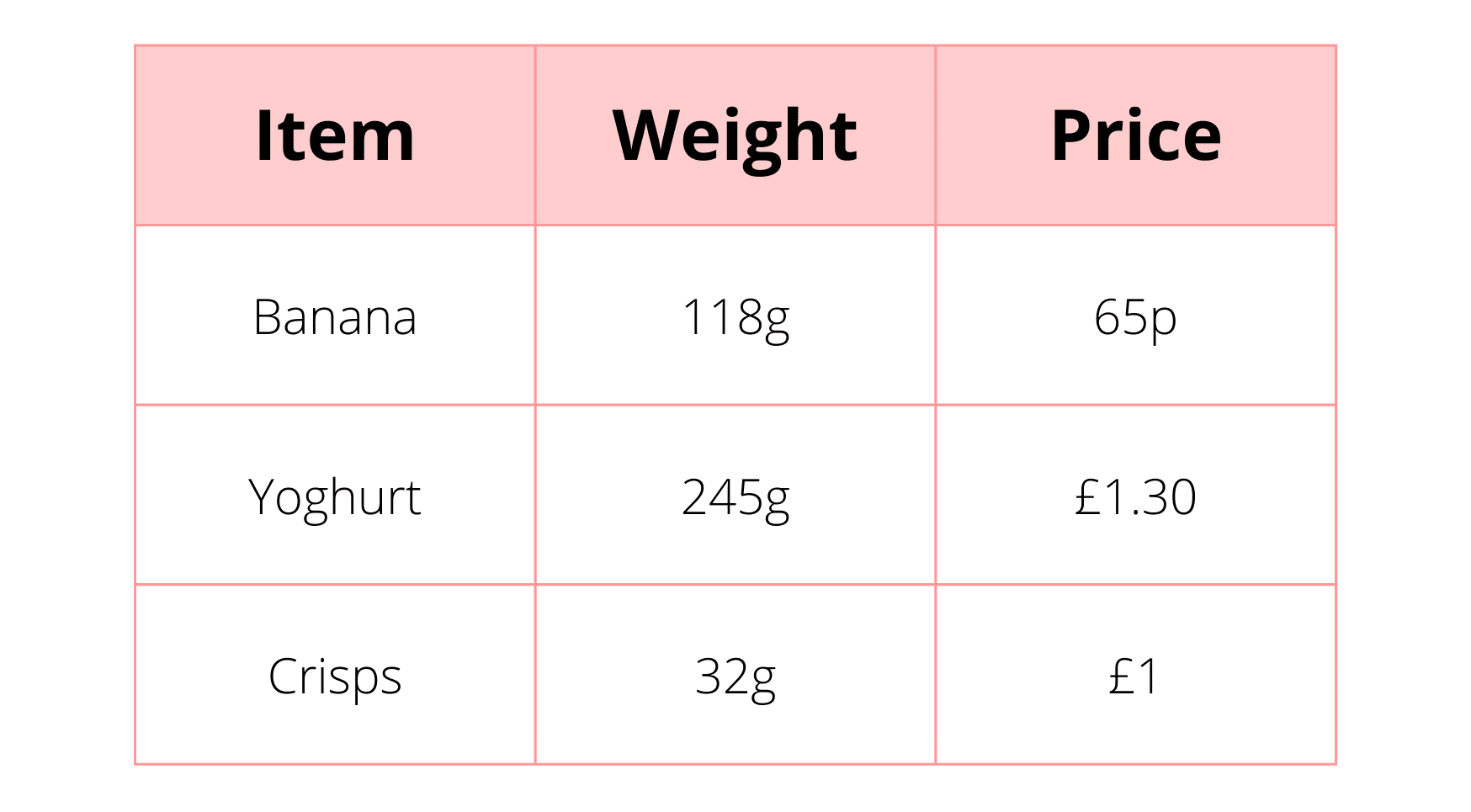Click the capital C in Crisps

[283, 676]
